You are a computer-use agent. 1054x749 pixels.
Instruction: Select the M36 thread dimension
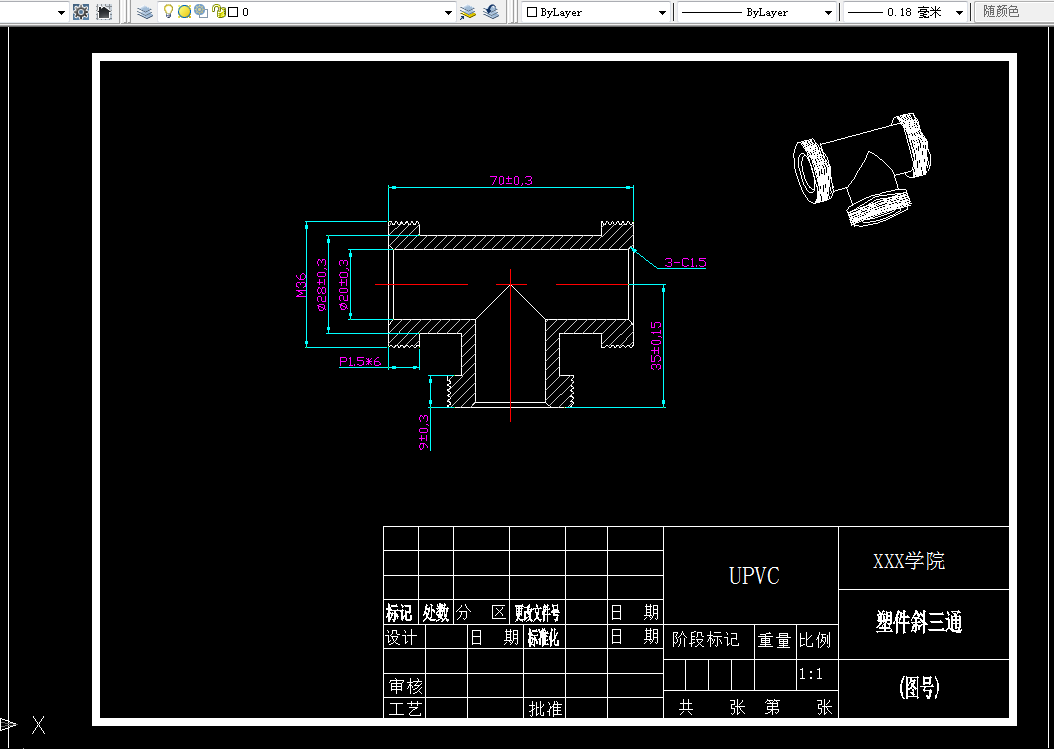[x=301, y=284]
